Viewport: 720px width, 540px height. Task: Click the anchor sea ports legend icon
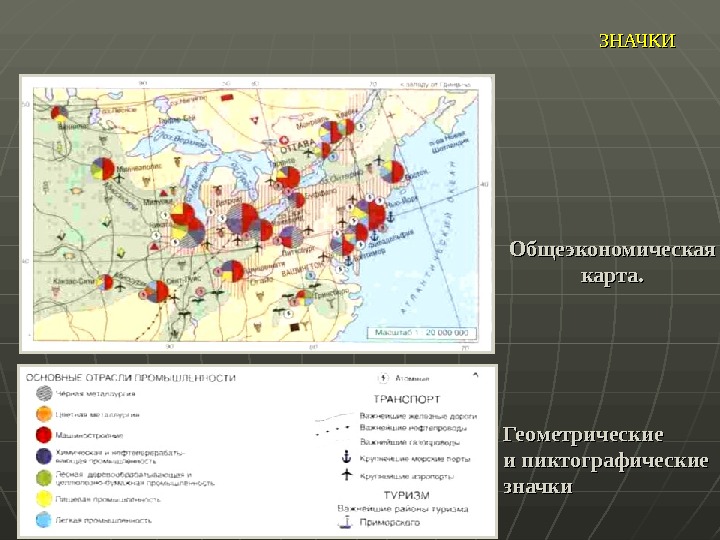click(x=347, y=457)
